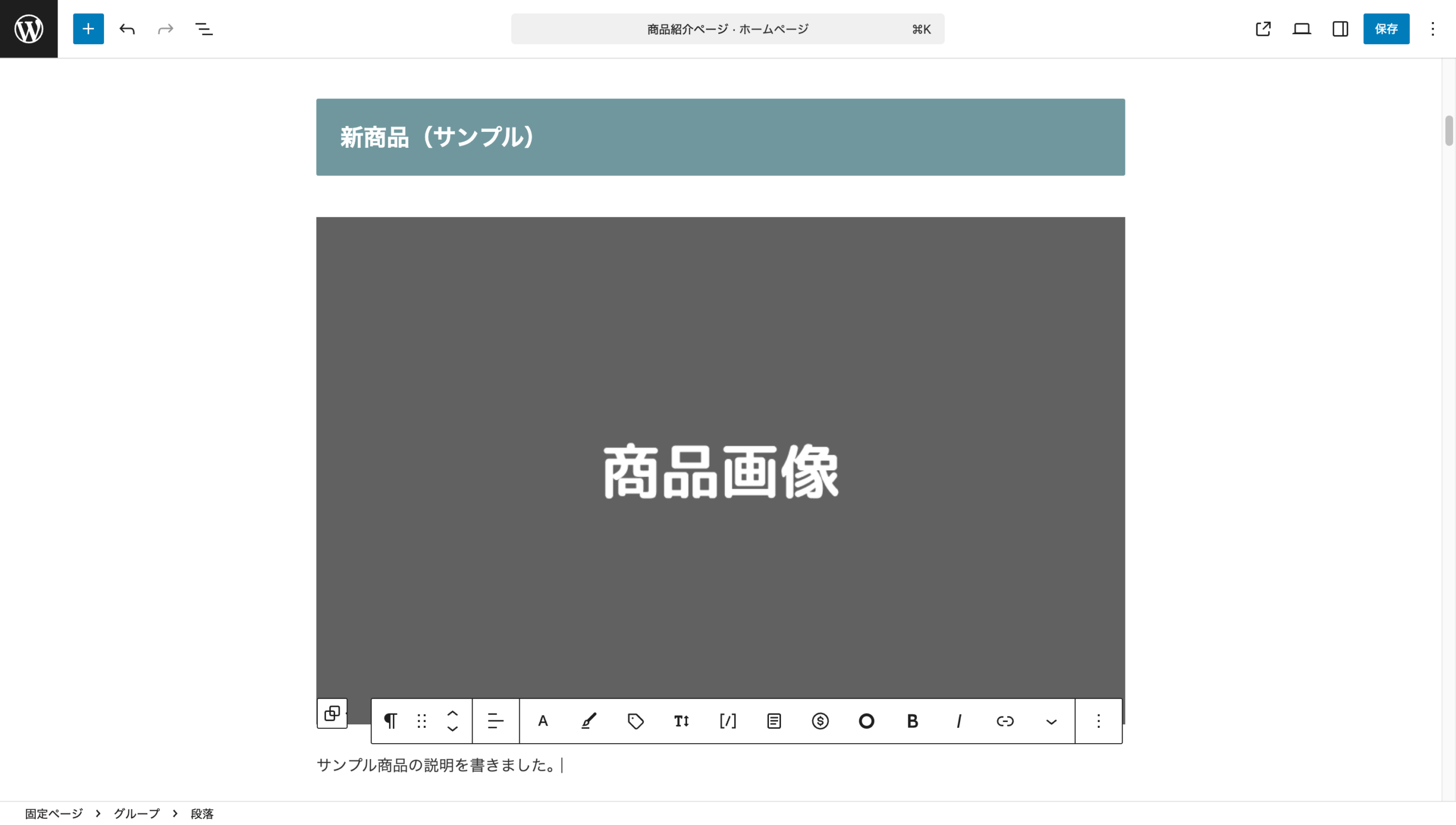Image resolution: width=1456 pixels, height=825 pixels.
Task: Open the block inserter plus button
Action: point(88,28)
